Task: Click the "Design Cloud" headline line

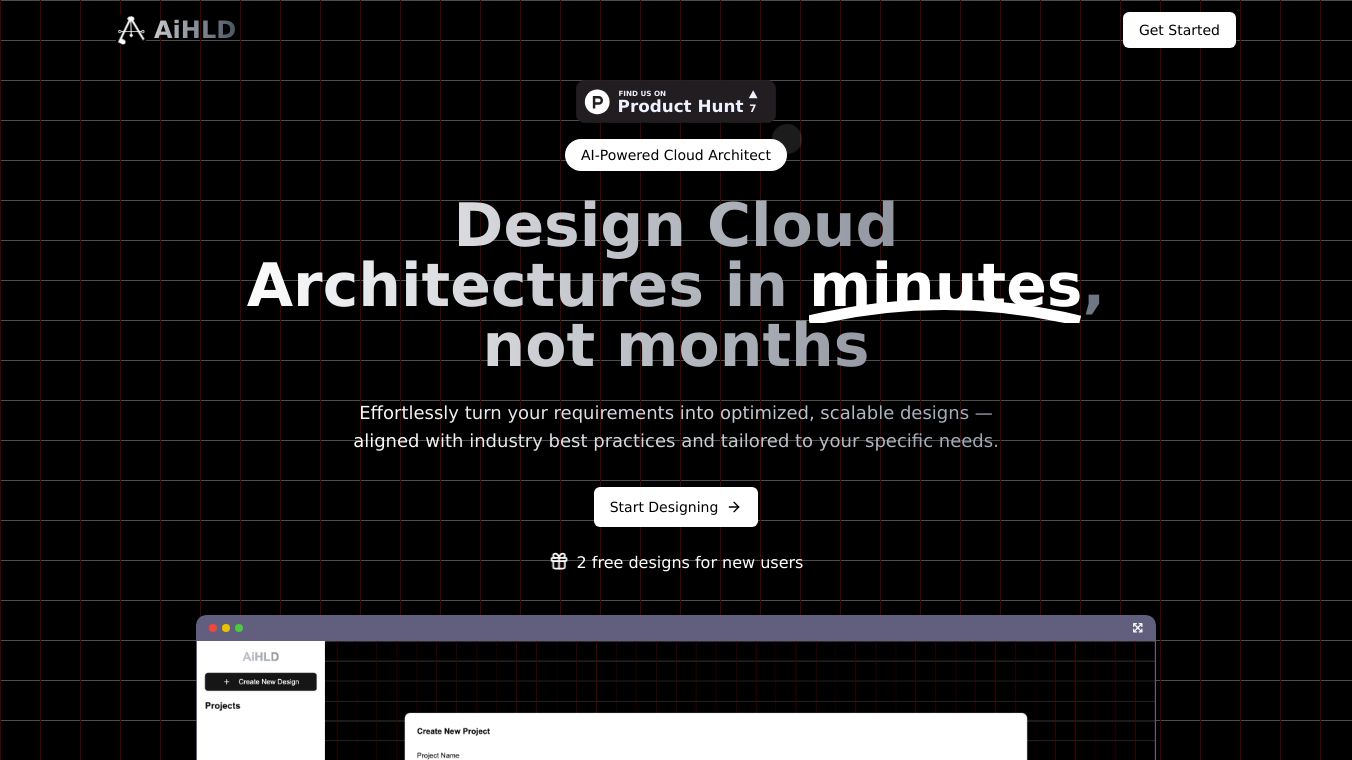Action: point(676,225)
